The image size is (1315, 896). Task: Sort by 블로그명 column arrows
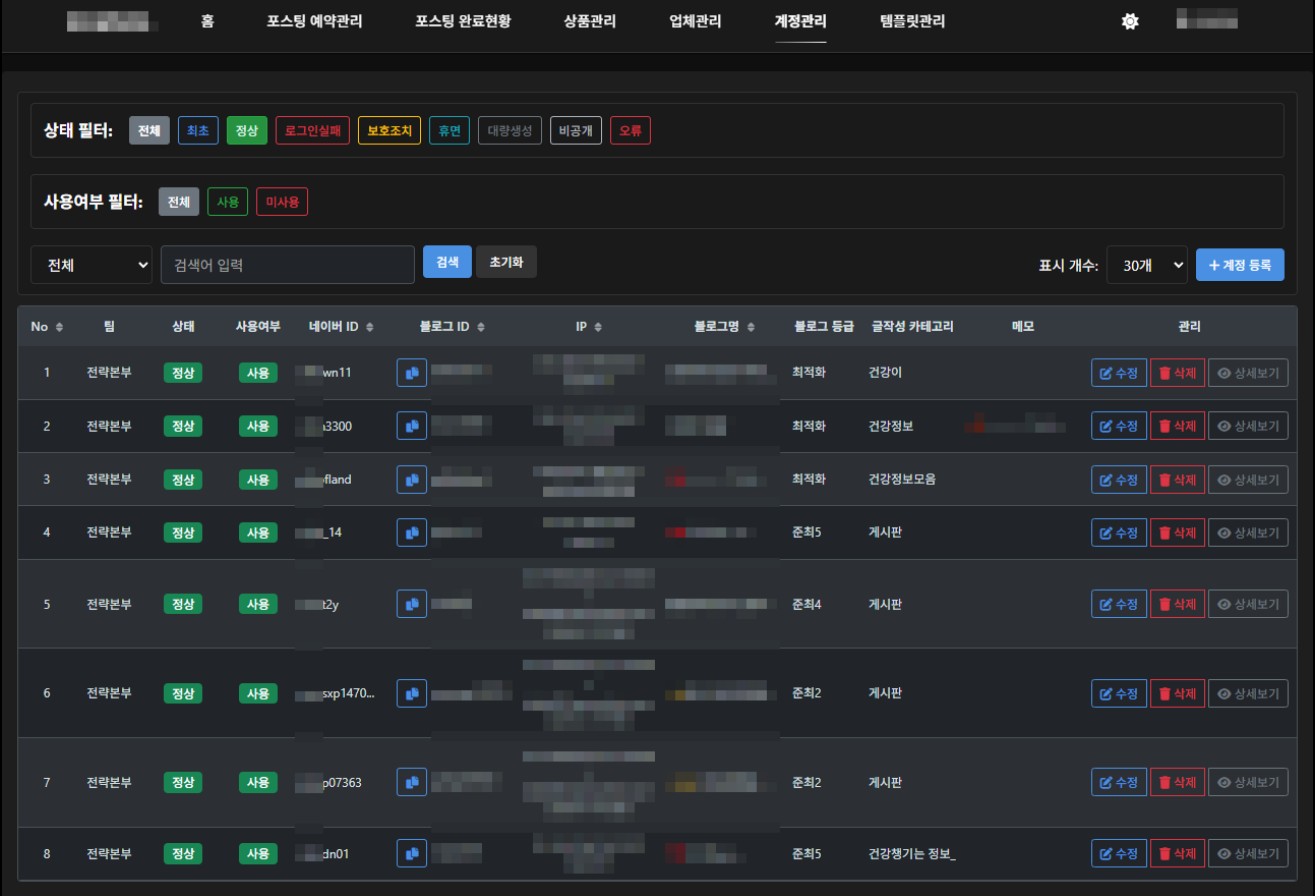point(750,327)
